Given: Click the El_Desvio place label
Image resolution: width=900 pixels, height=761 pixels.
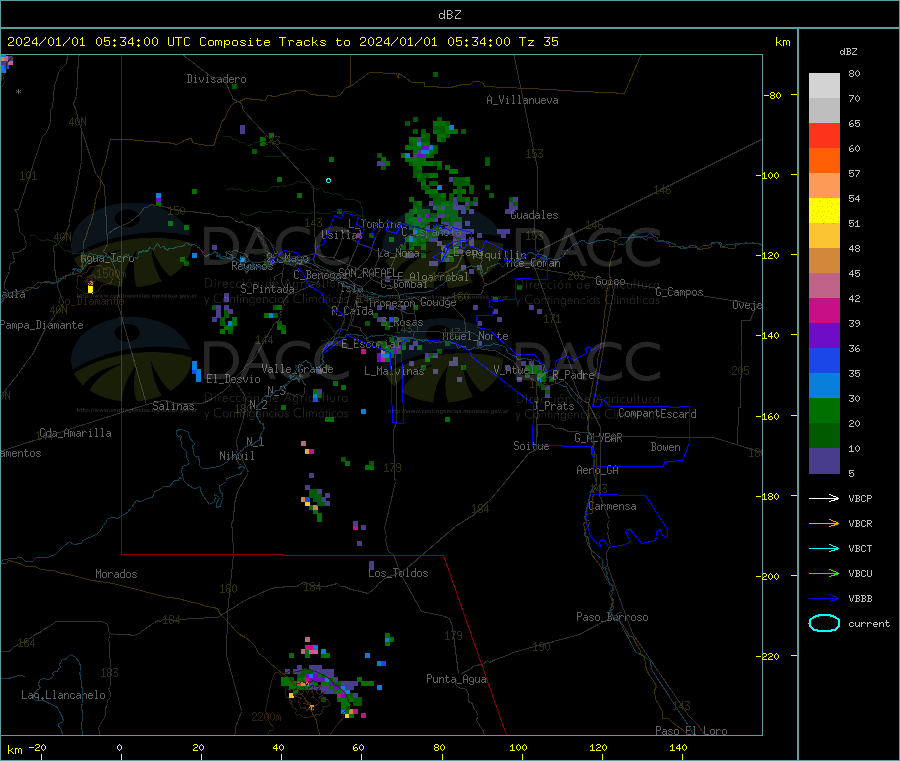Looking at the screenshot, I should pos(233,379).
